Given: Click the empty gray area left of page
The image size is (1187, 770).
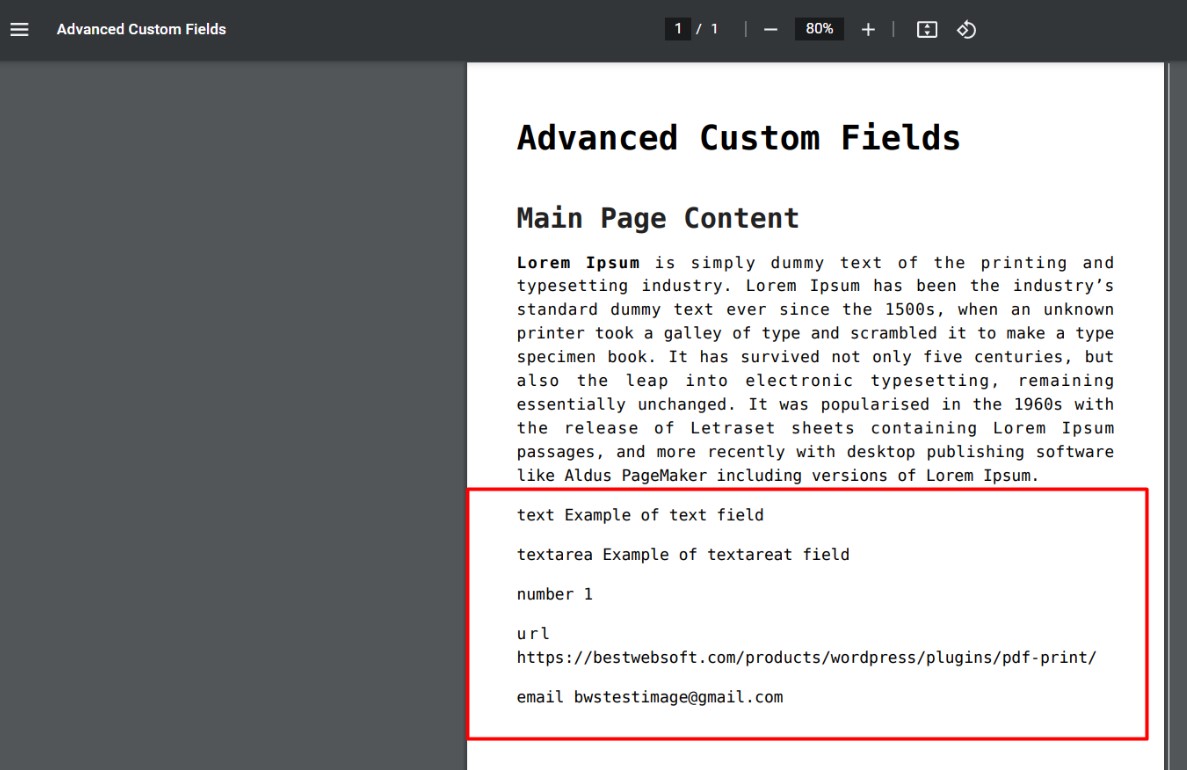Looking at the screenshot, I should (x=230, y=400).
